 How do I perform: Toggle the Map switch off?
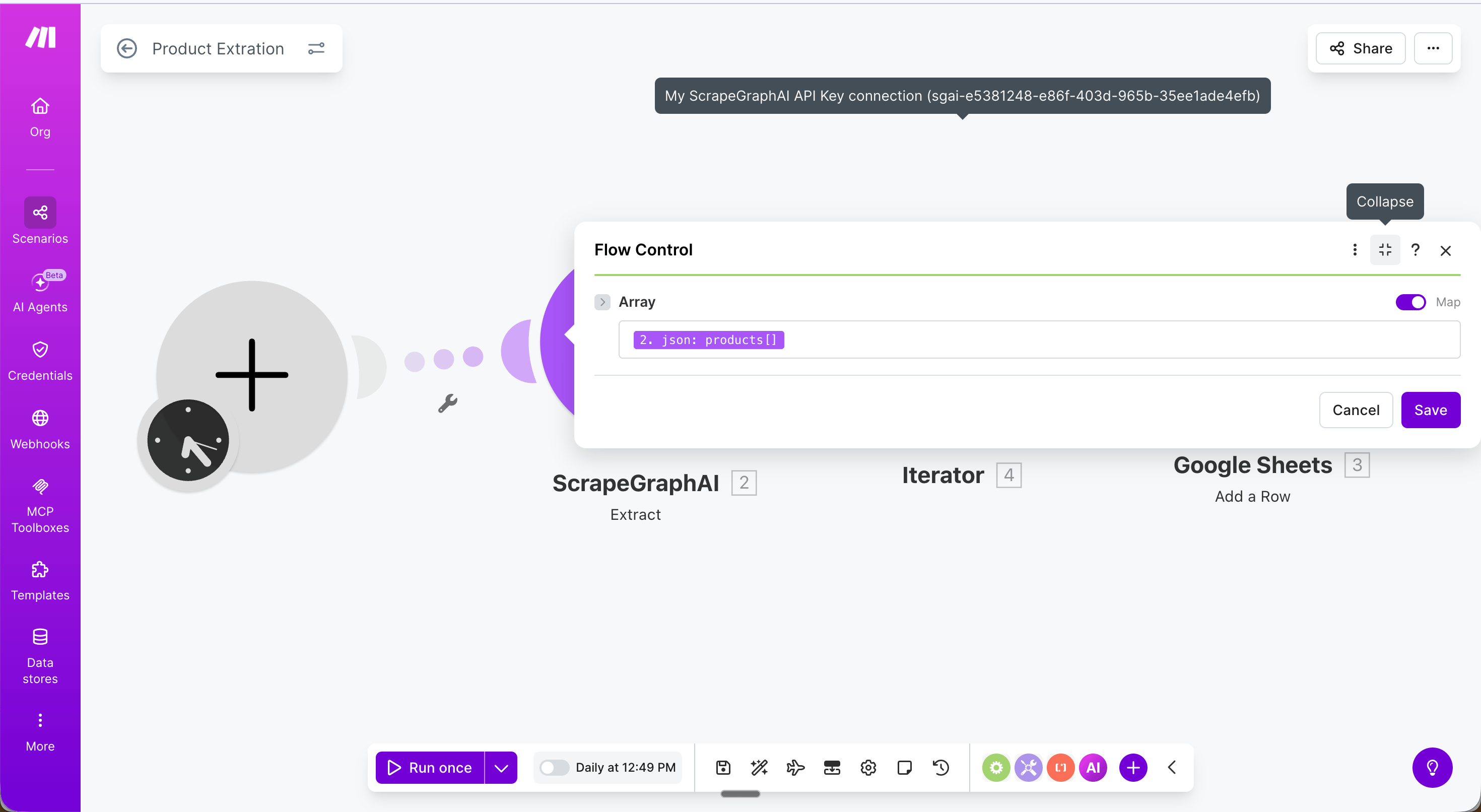[1411, 302]
